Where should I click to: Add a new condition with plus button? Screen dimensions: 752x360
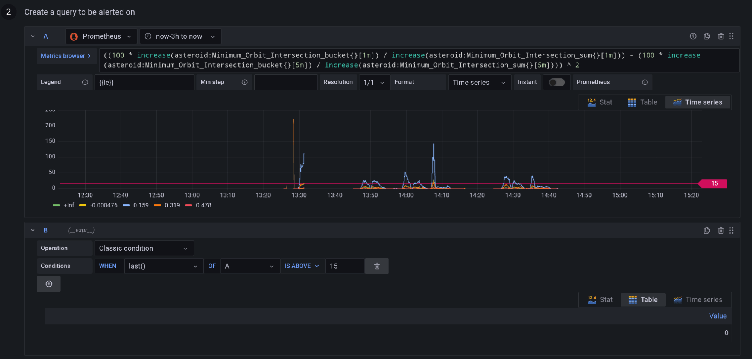tap(48, 284)
